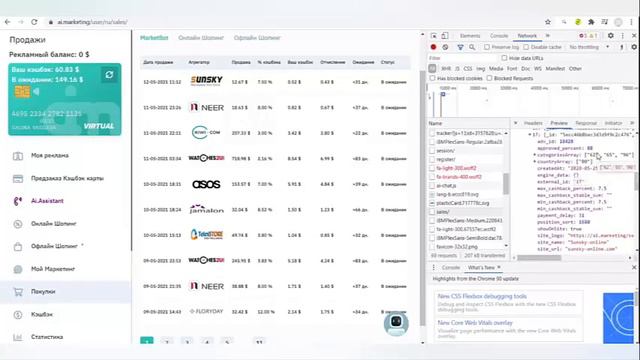Image resolution: width=640 pixels, height=360 pixels.
Task: Select the Marketbot sales tab
Action: pyautogui.click(x=154, y=38)
